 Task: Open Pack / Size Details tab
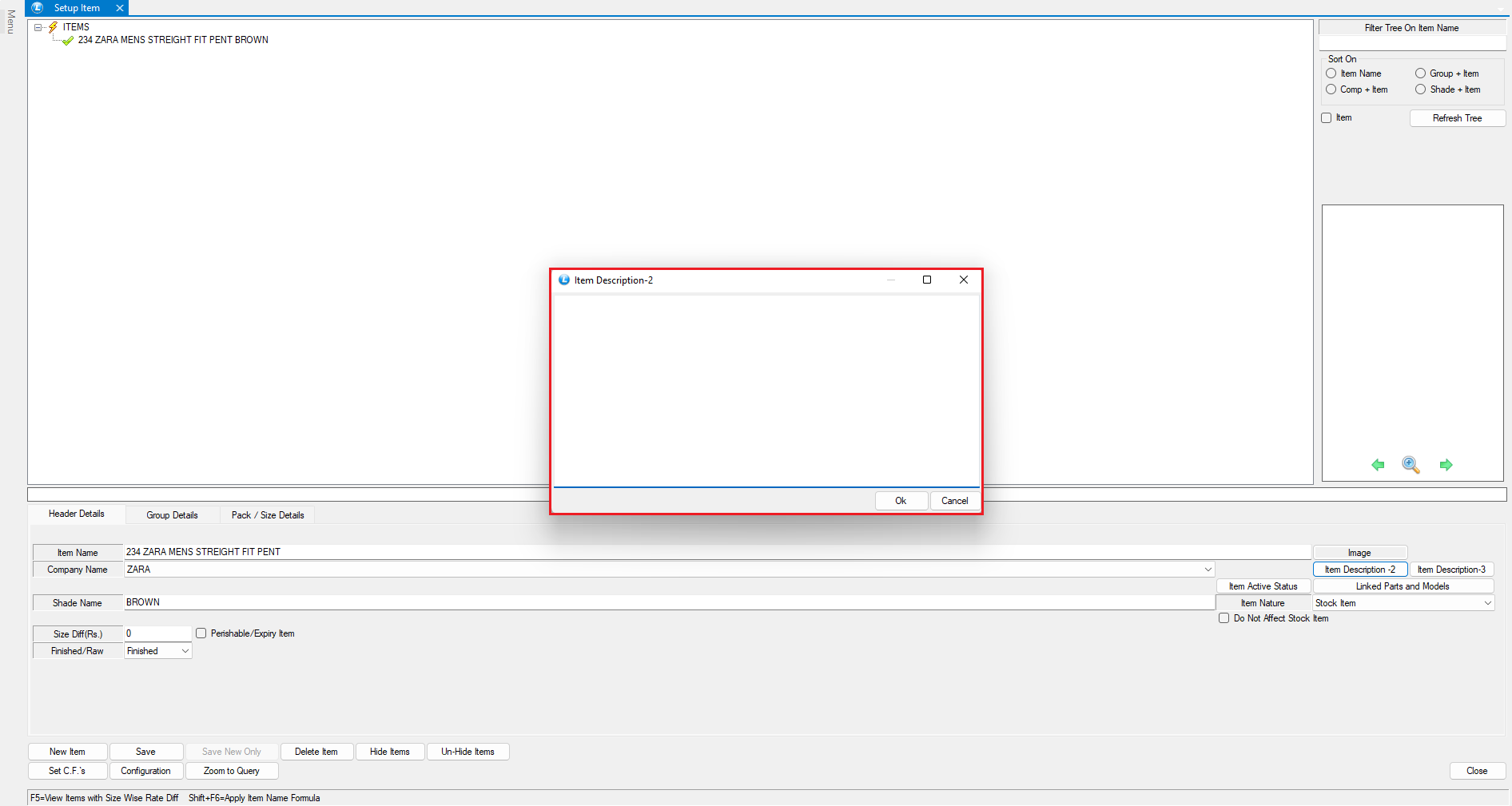(x=268, y=515)
